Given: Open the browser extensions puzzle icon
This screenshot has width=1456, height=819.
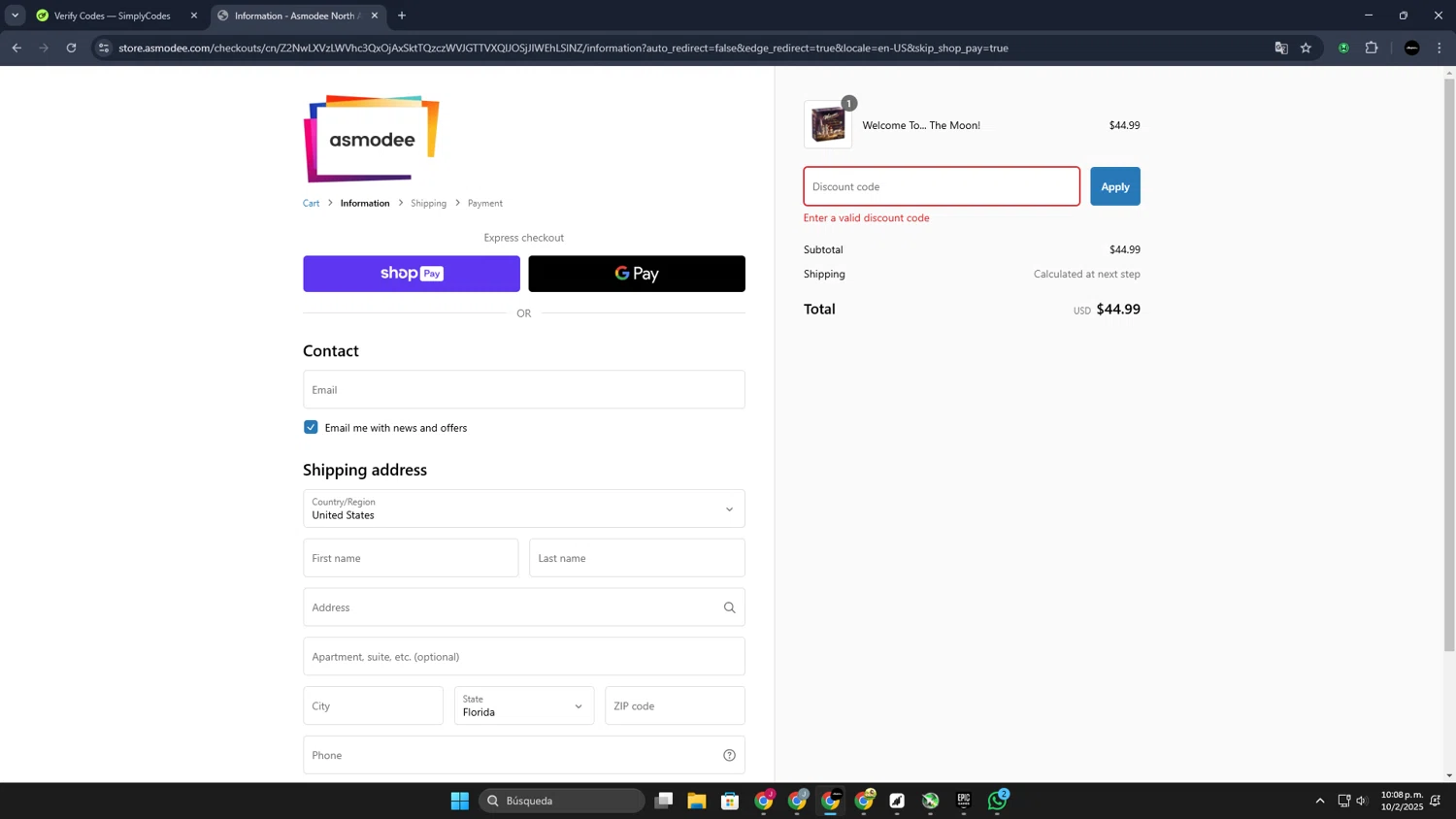Looking at the screenshot, I should click(x=1372, y=48).
